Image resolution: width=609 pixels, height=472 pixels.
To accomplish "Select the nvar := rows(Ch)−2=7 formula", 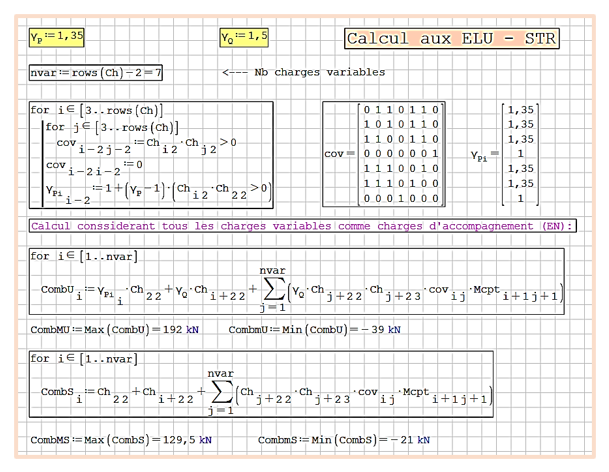I will click(x=96, y=73).
